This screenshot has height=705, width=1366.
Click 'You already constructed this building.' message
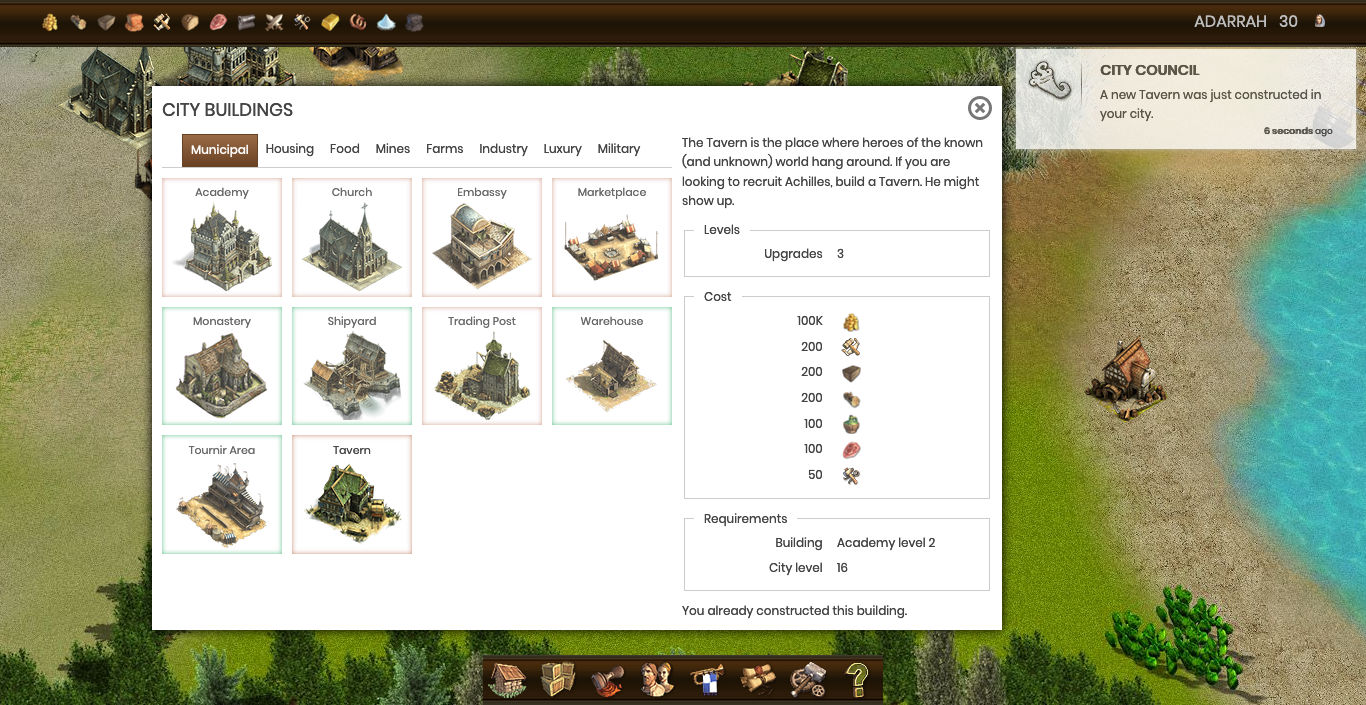[794, 610]
